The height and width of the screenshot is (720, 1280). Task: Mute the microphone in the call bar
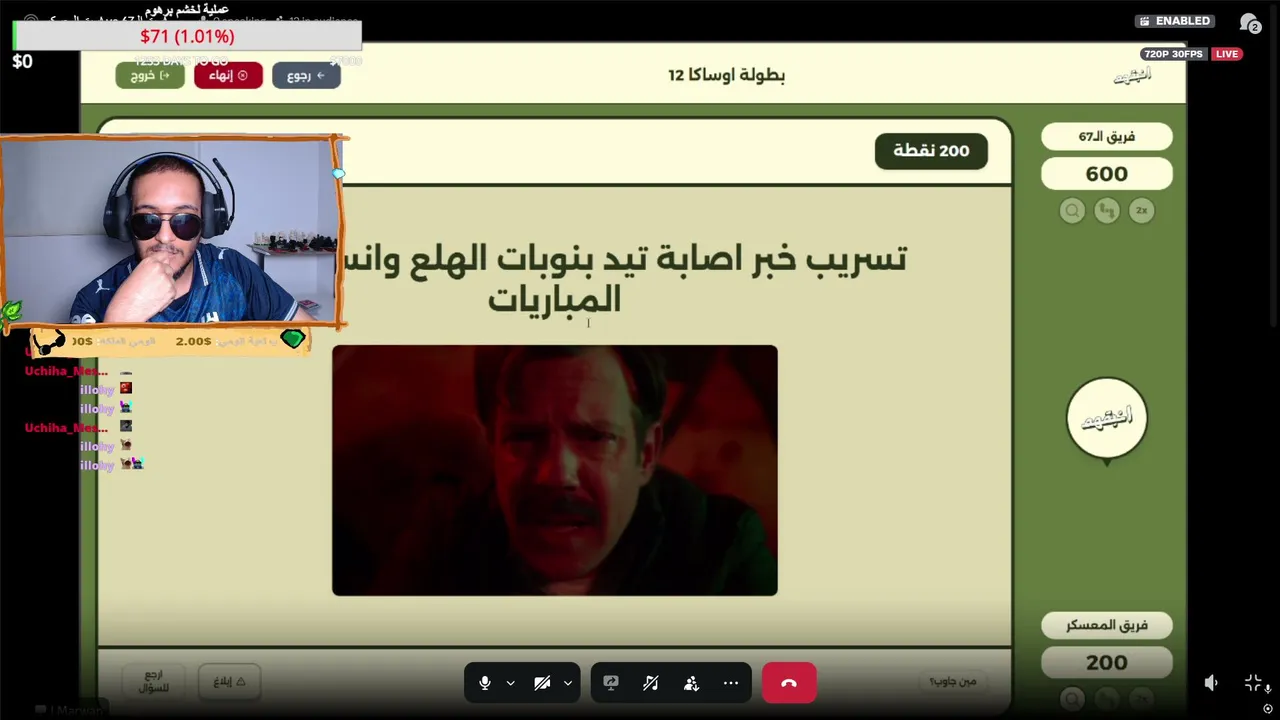[485, 683]
